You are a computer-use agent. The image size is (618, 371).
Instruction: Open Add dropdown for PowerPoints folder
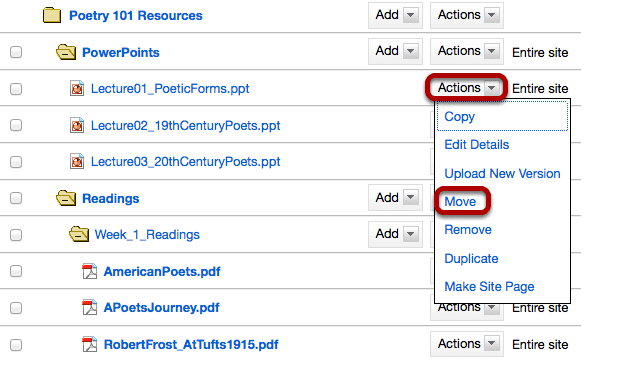[395, 51]
